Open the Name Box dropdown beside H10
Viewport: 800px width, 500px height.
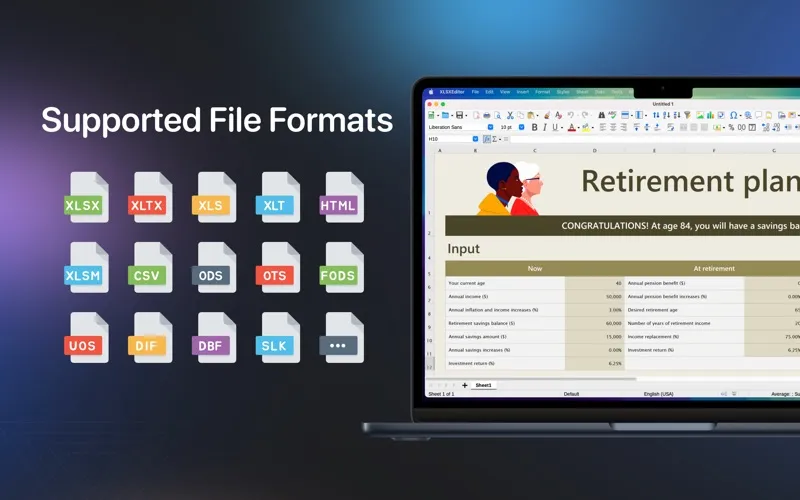tap(476, 139)
